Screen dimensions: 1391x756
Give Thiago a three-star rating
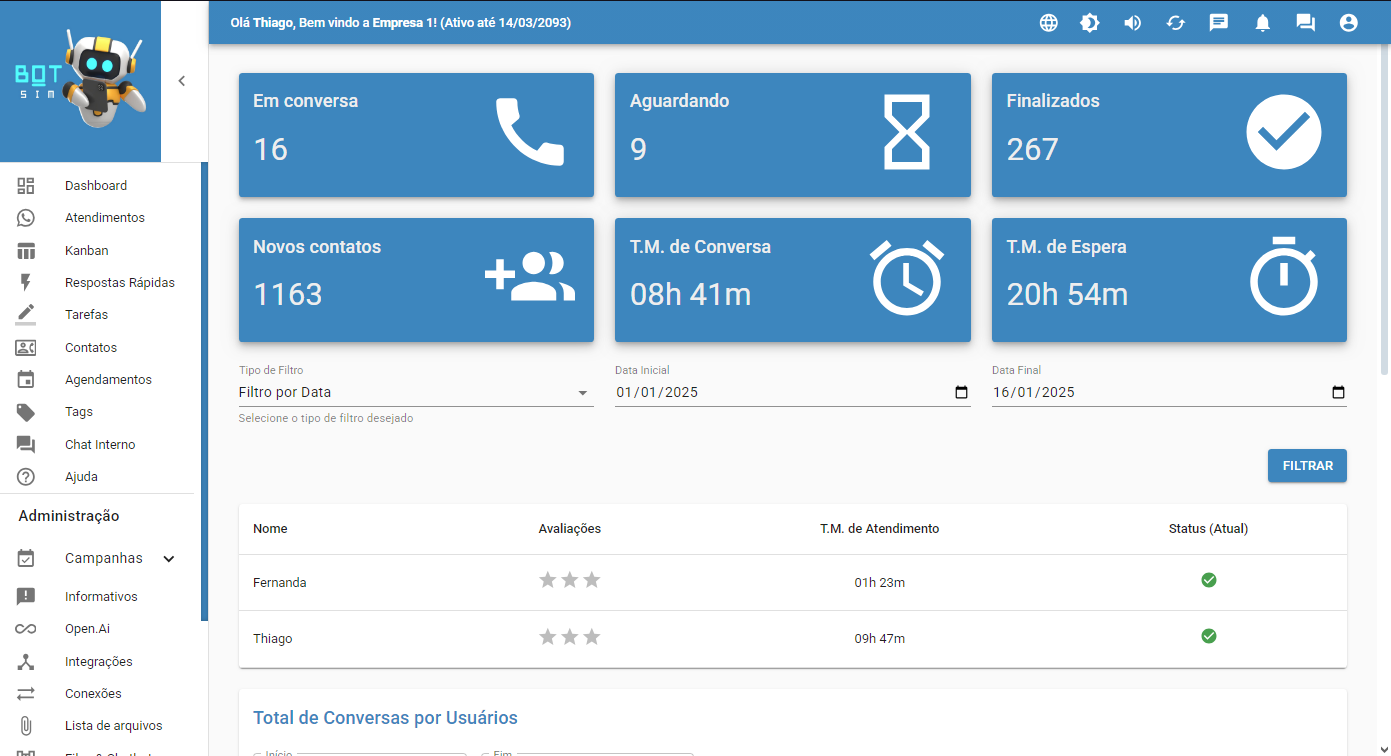(x=591, y=636)
